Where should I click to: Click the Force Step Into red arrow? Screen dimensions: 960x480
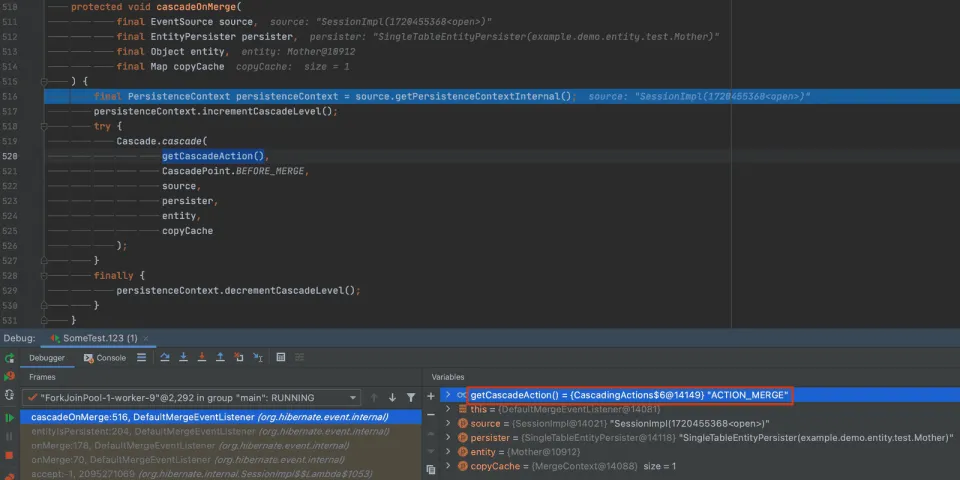click(x=201, y=358)
